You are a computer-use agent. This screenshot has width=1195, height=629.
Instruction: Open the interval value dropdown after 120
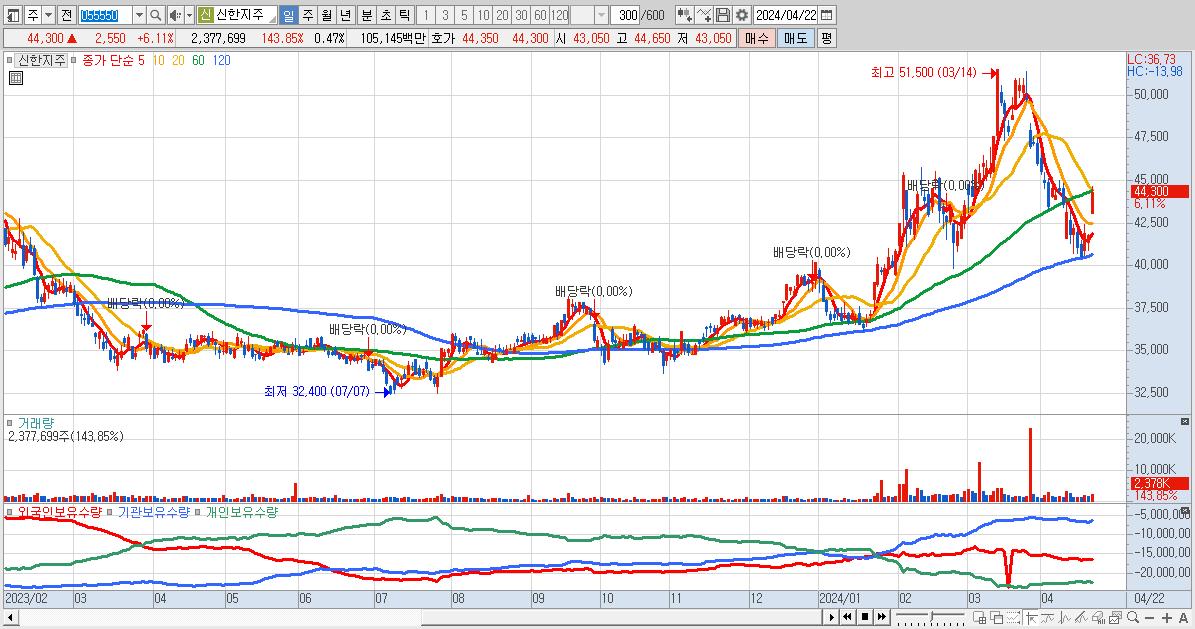click(601, 14)
